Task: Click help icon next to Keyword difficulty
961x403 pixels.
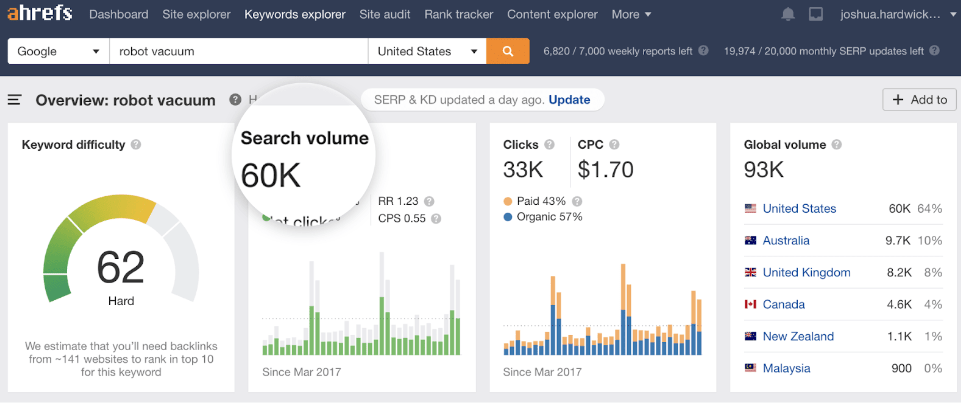Action: tap(136, 145)
